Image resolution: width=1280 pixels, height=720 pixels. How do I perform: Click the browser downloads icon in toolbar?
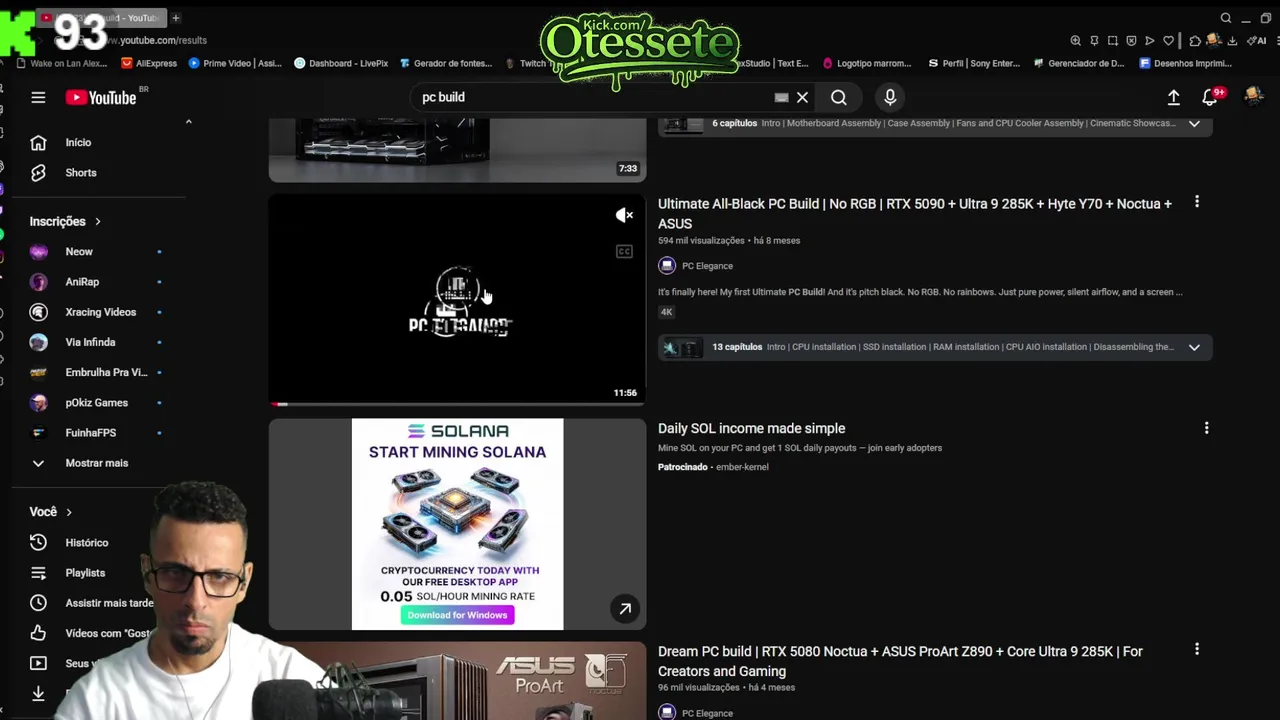click(x=1232, y=41)
